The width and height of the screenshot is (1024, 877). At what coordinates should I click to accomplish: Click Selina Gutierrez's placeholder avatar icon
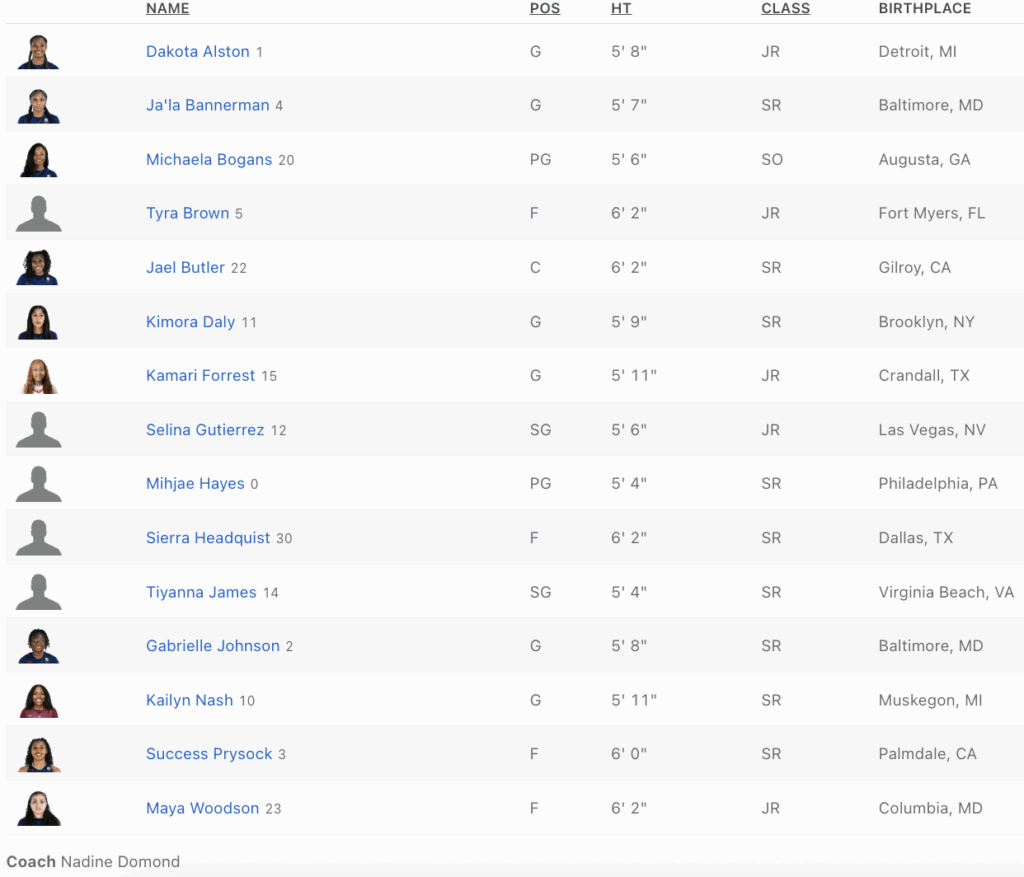tap(39, 430)
